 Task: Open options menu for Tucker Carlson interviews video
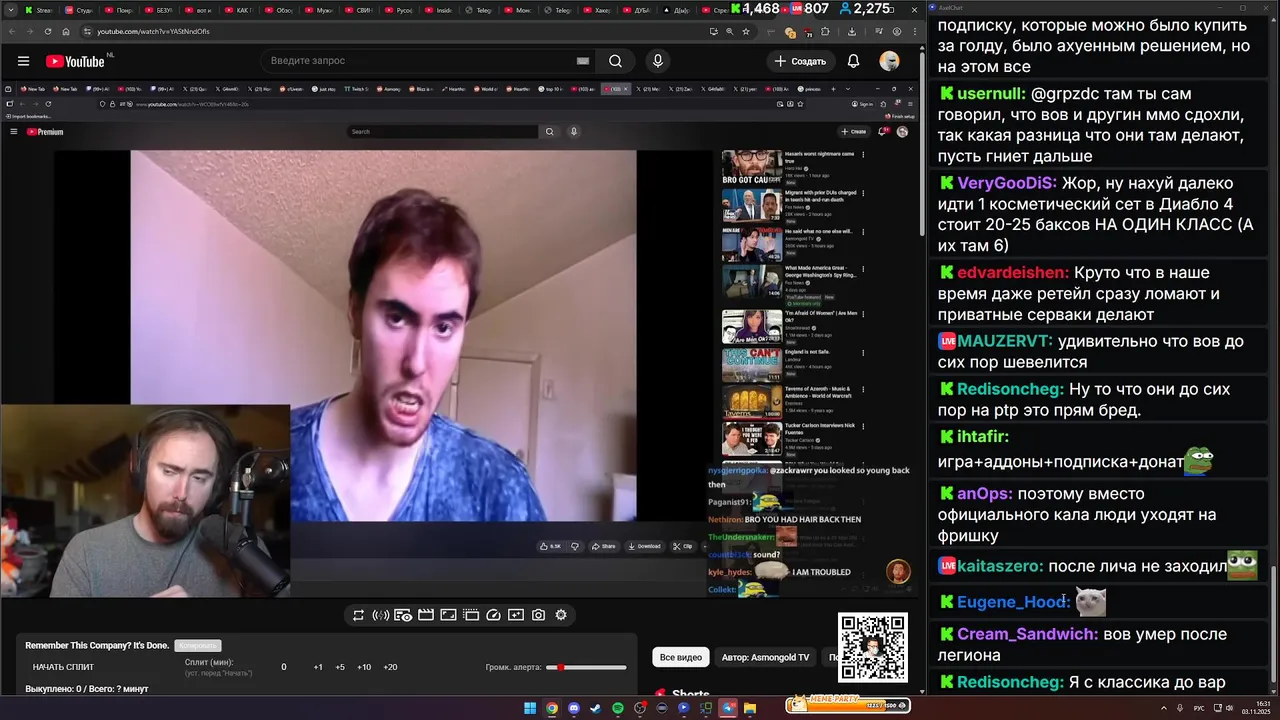(x=863, y=426)
